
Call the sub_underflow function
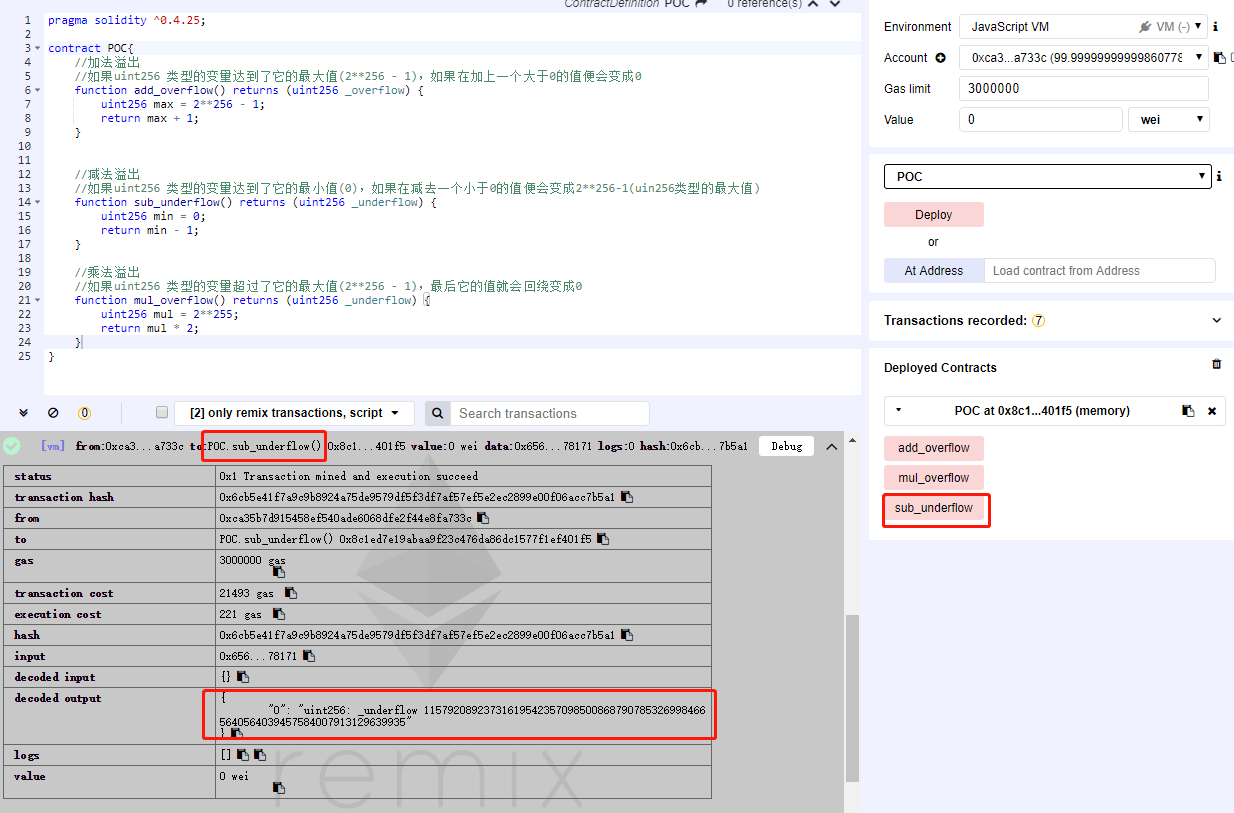(934, 508)
